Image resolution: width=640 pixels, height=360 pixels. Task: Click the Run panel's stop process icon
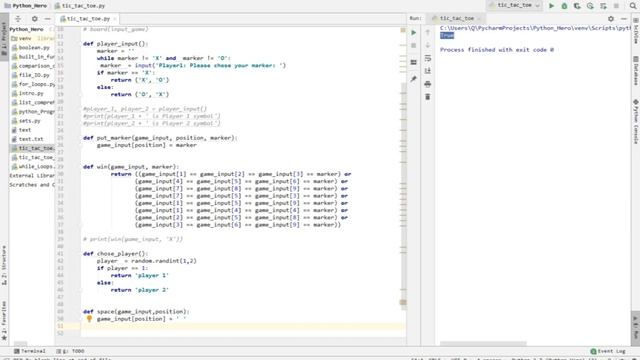click(413, 46)
